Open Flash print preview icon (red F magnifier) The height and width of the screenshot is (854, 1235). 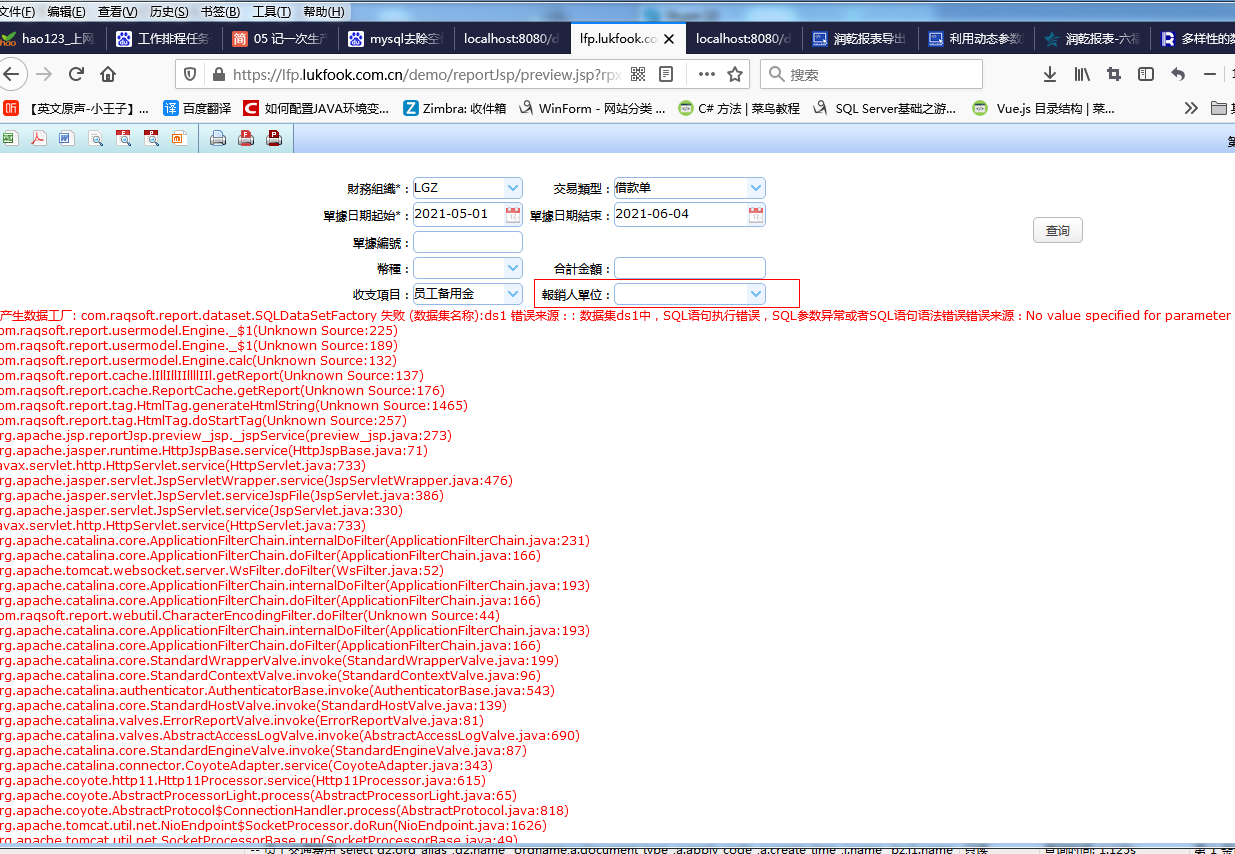[124, 139]
